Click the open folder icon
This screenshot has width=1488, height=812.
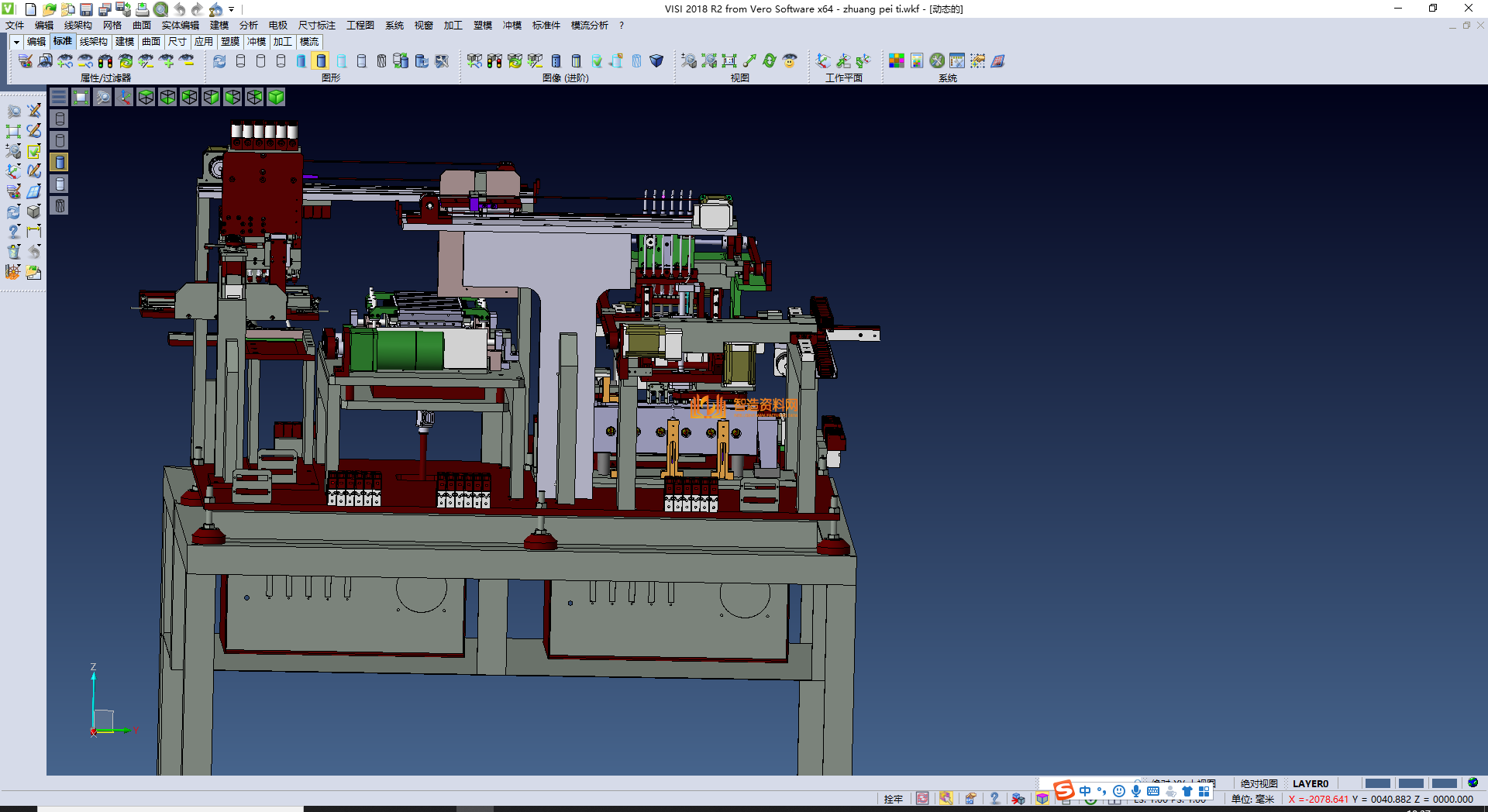tap(49, 9)
